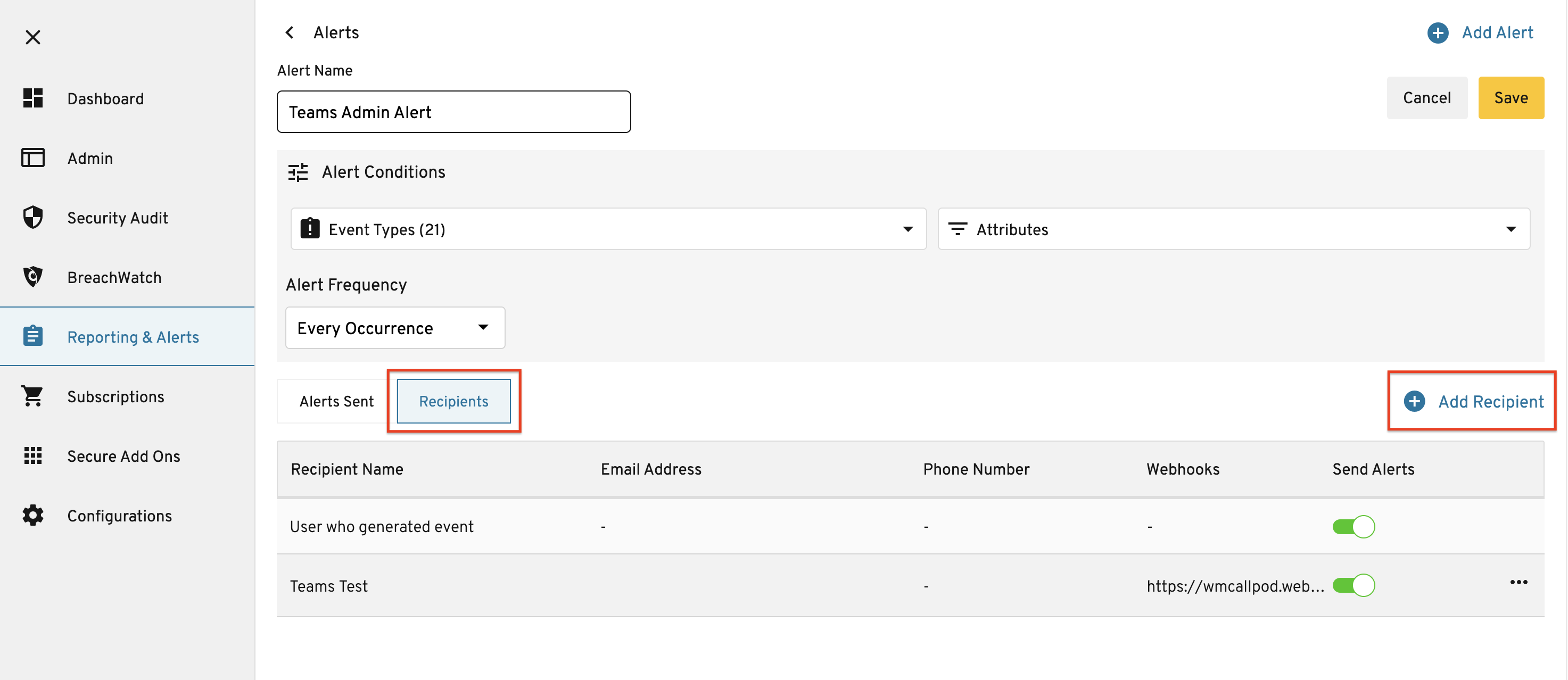Image resolution: width=1568 pixels, height=680 pixels.
Task: Click the Secure Add Ons grid icon
Action: pos(33,456)
